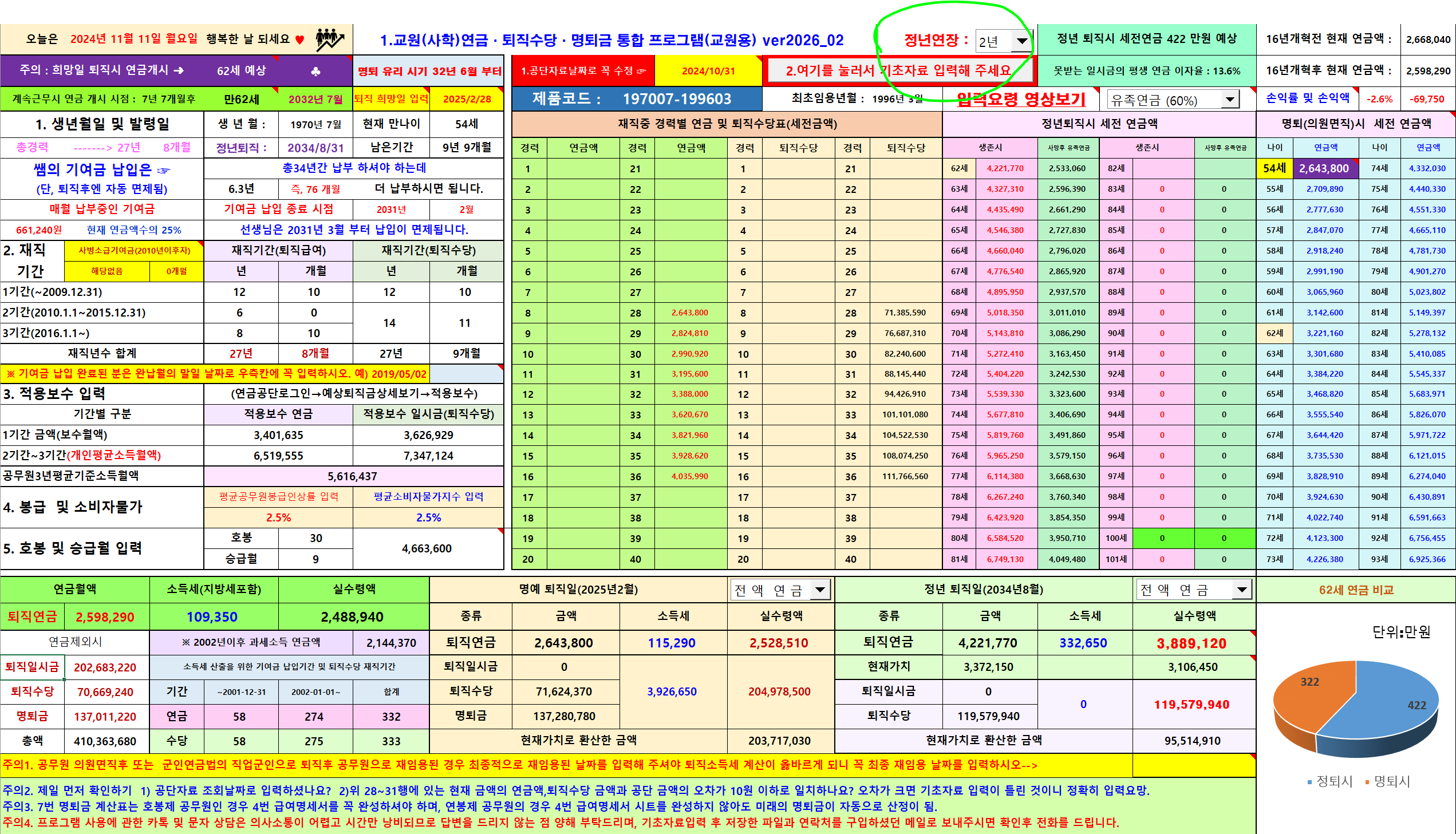
Task: Open 전액연금 dropdown next to 명예 퇴직일
Action: [x=820, y=590]
